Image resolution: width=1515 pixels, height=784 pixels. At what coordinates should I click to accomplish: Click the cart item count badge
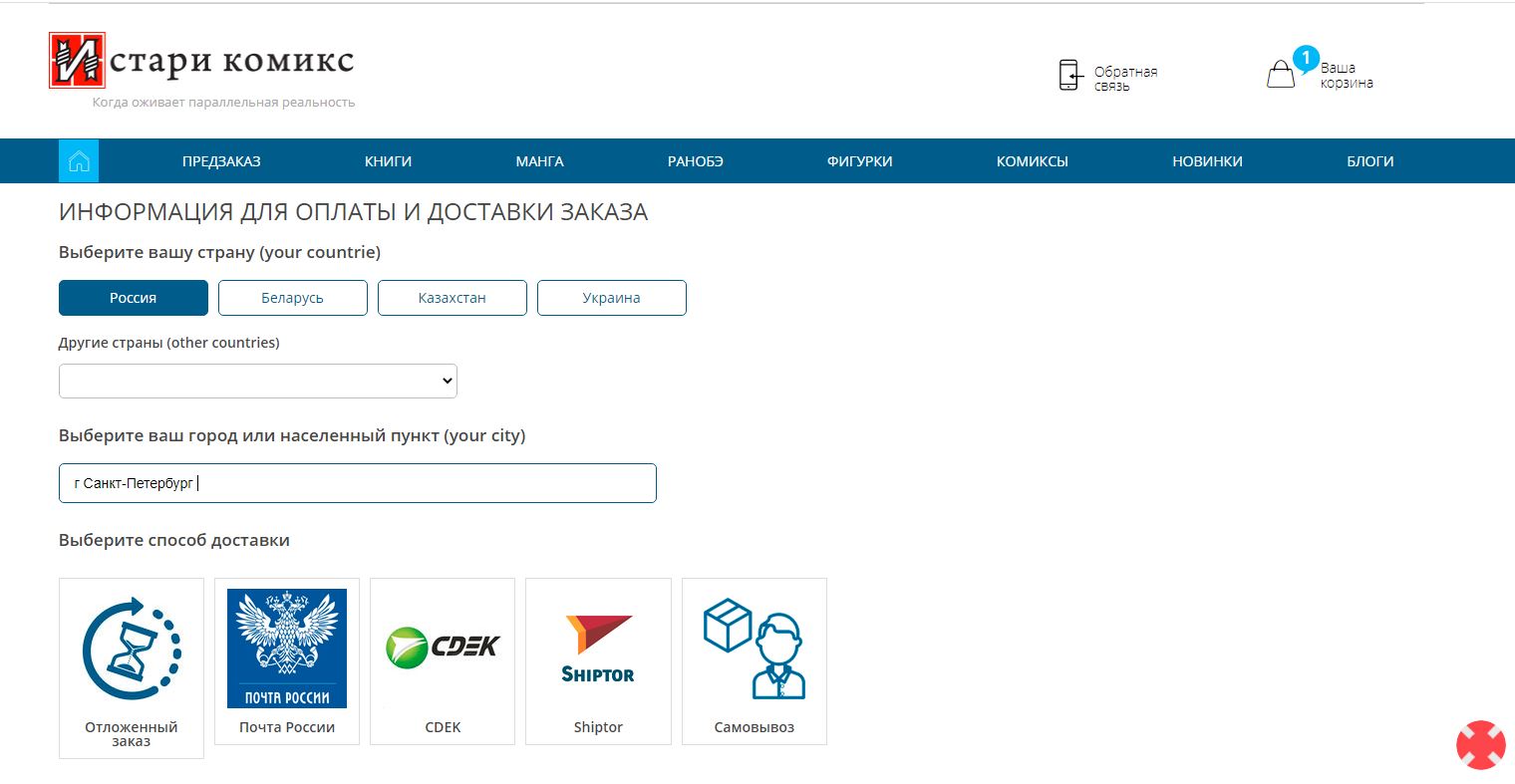click(x=1306, y=59)
